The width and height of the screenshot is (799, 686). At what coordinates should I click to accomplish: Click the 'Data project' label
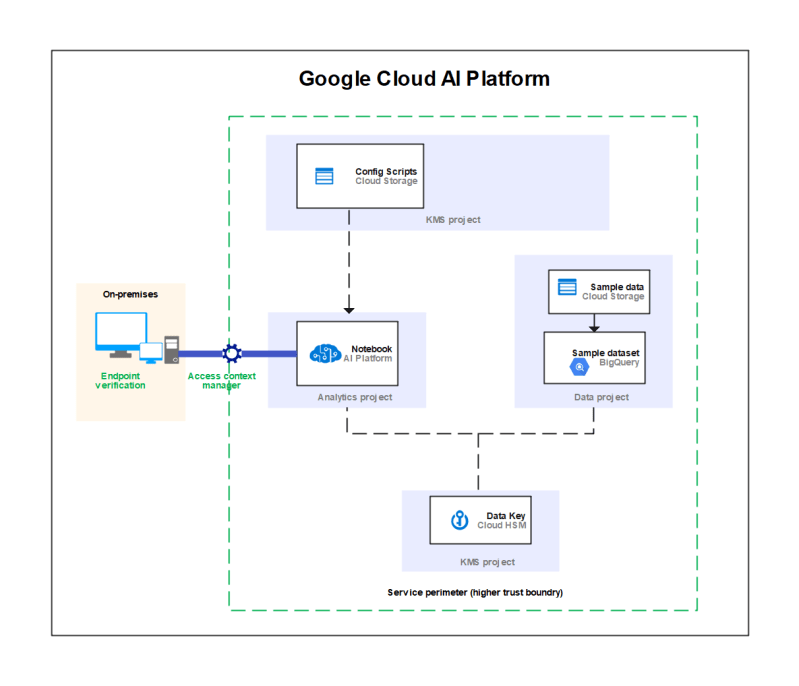point(601,397)
